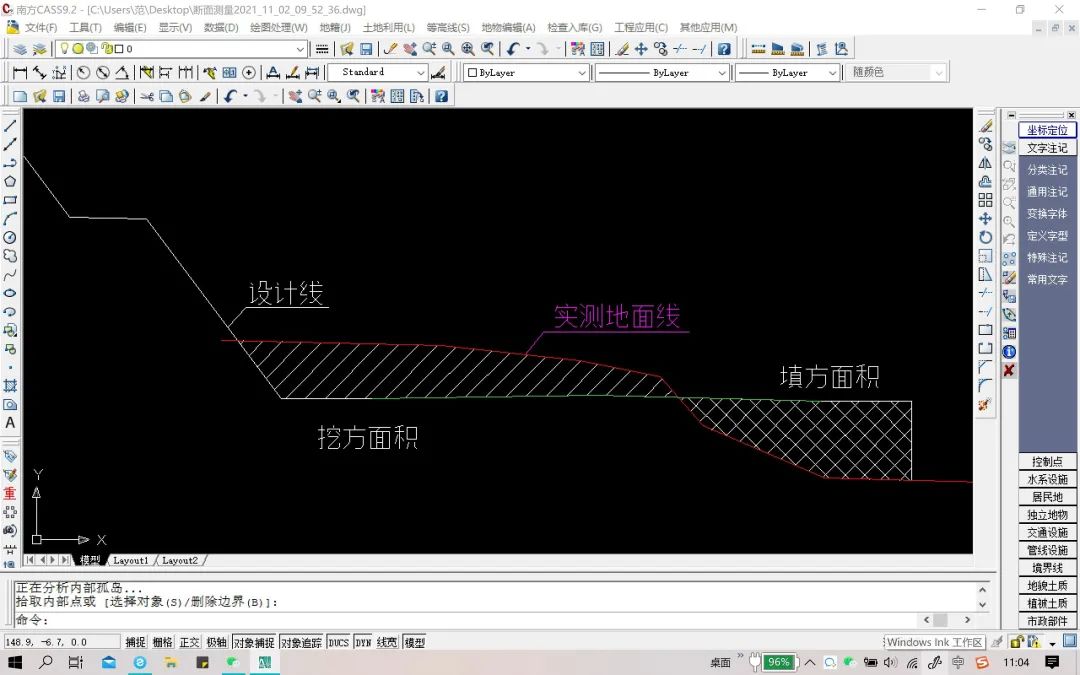
Task: Select the Line tool in left toolbar
Action: pyautogui.click(x=10, y=126)
